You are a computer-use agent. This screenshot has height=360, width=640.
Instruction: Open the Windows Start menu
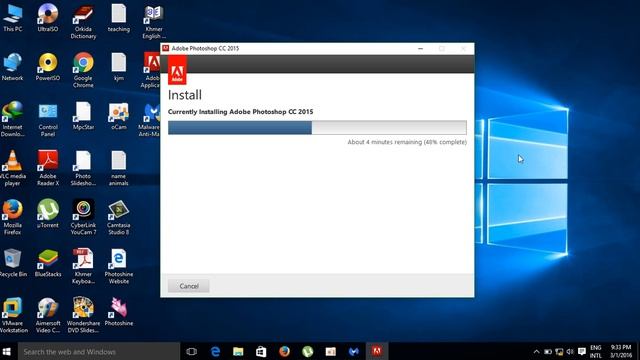point(7,351)
